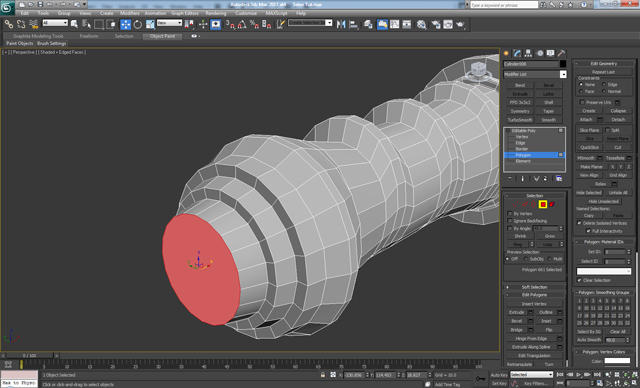This screenshot has height=388, width=640.
Task: Select Vertex sub-object selection icon
Action: pyautogui.click(x=515, y=204)
